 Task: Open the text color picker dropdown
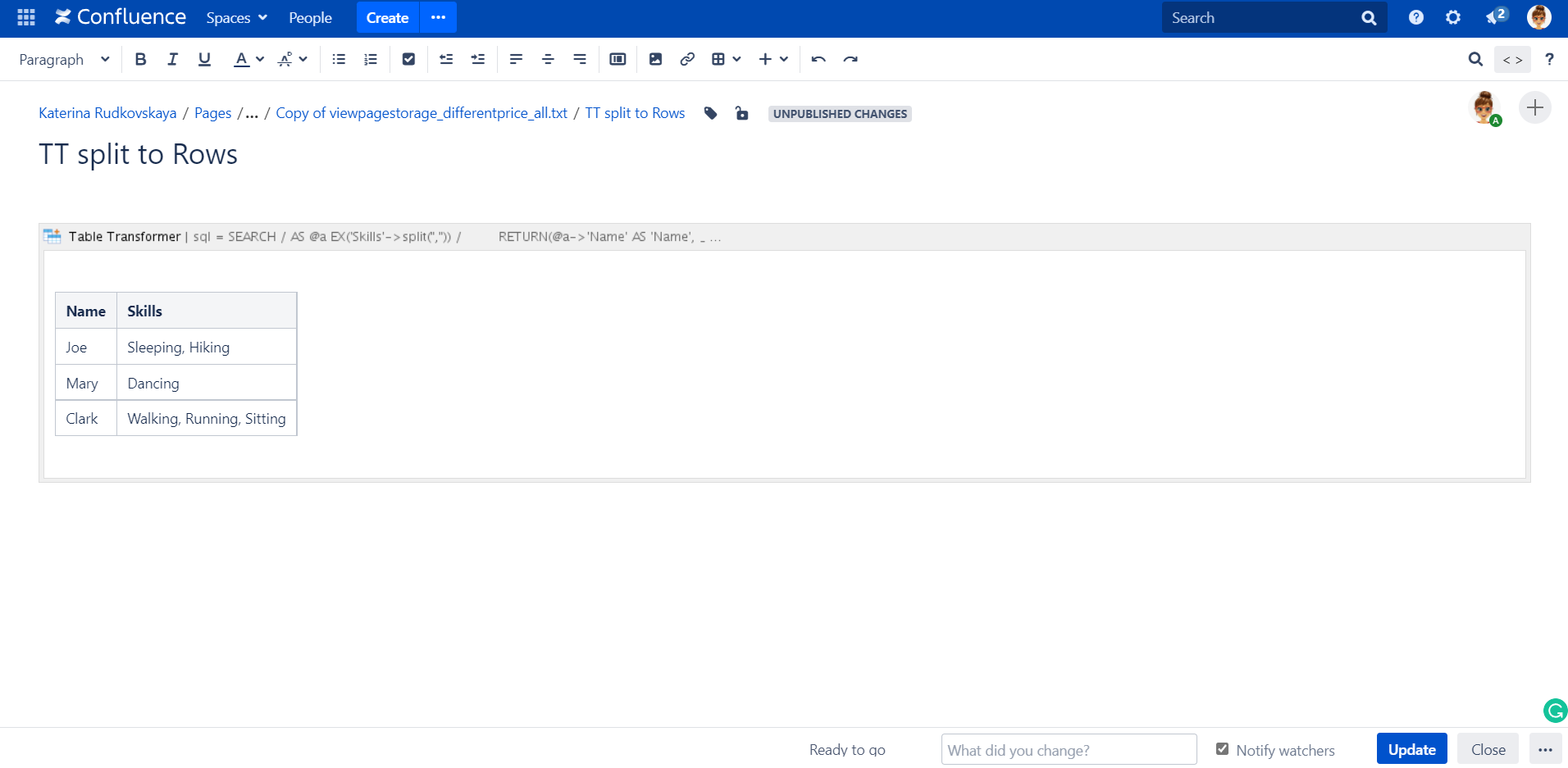260,59
